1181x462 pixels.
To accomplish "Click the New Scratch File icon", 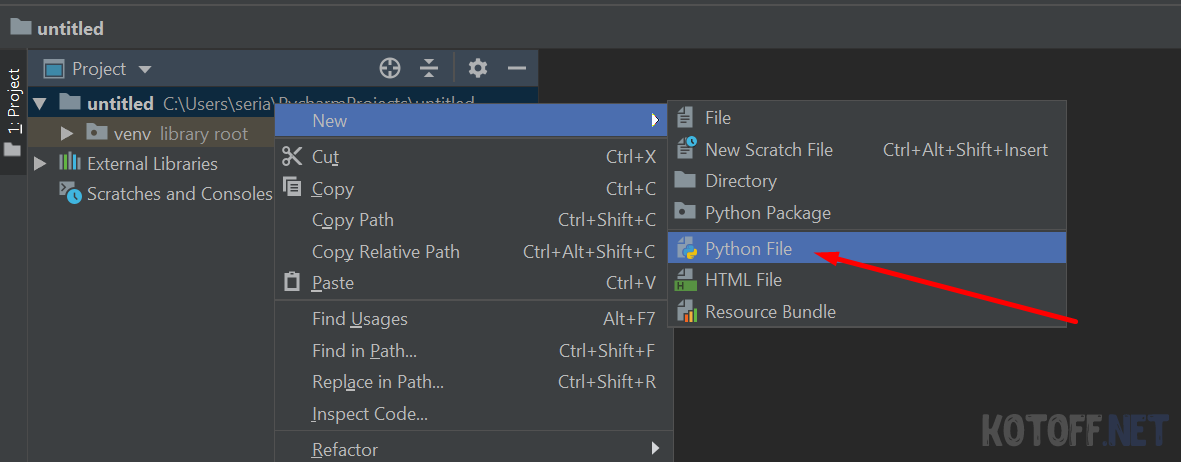I will click(686, 150).
